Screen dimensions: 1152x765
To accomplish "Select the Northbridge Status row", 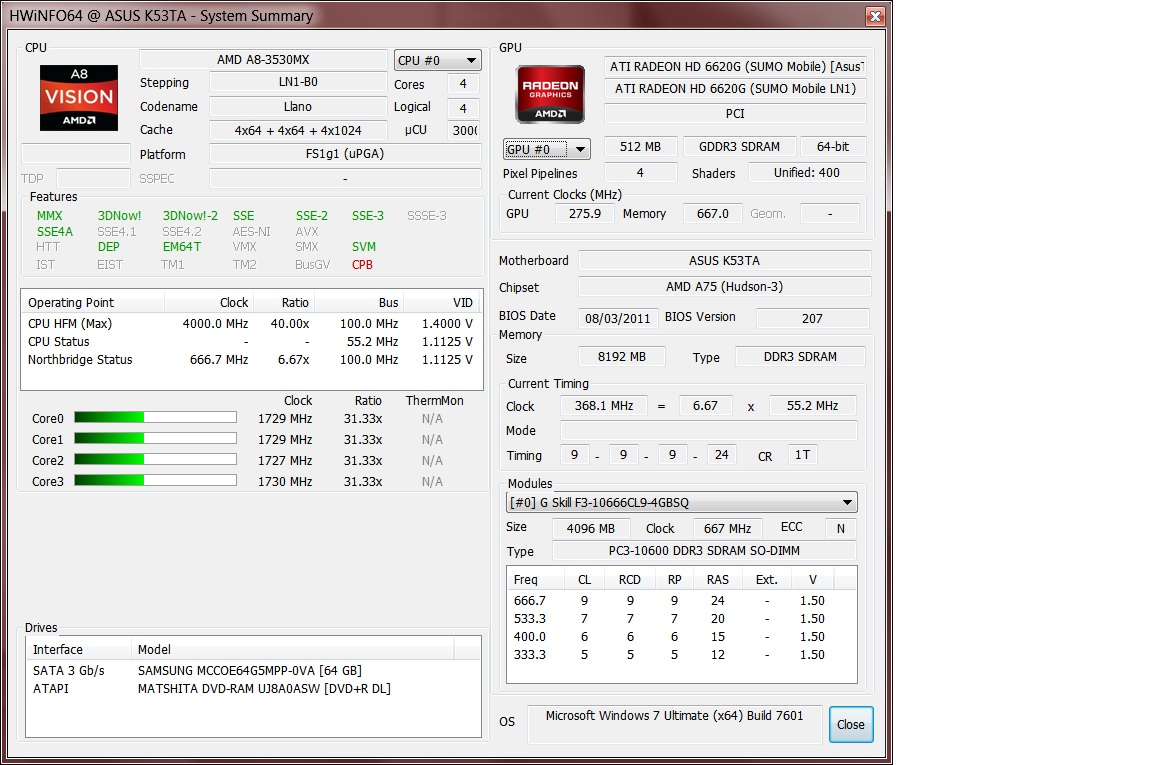I will point(251,359).
